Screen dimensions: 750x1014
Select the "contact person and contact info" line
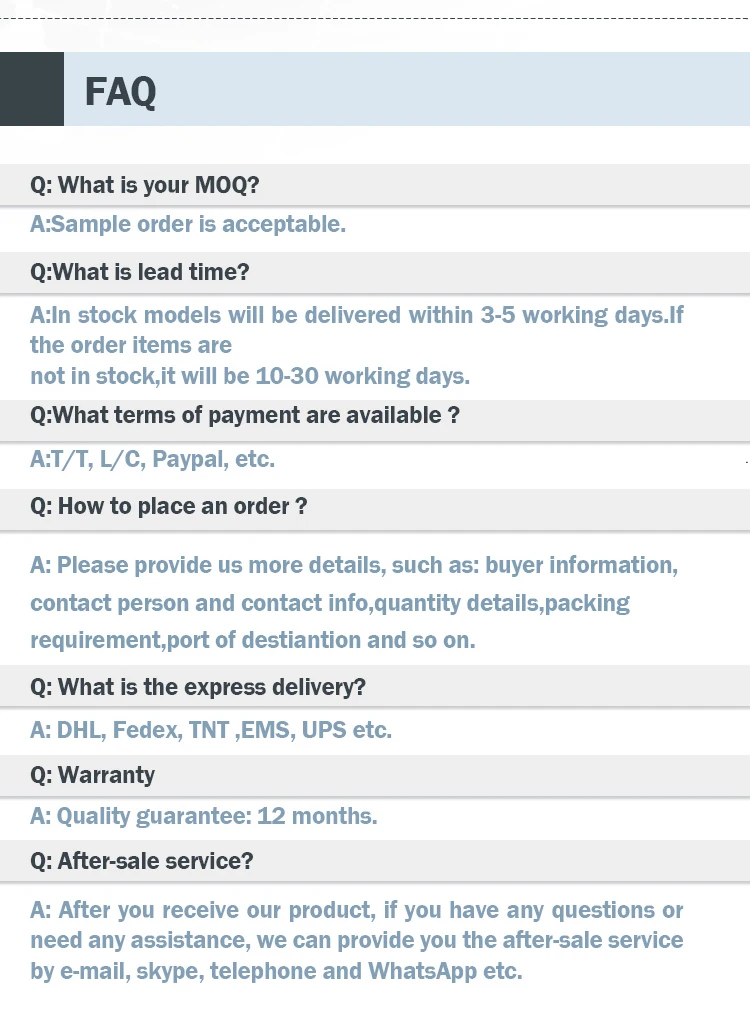330,603
